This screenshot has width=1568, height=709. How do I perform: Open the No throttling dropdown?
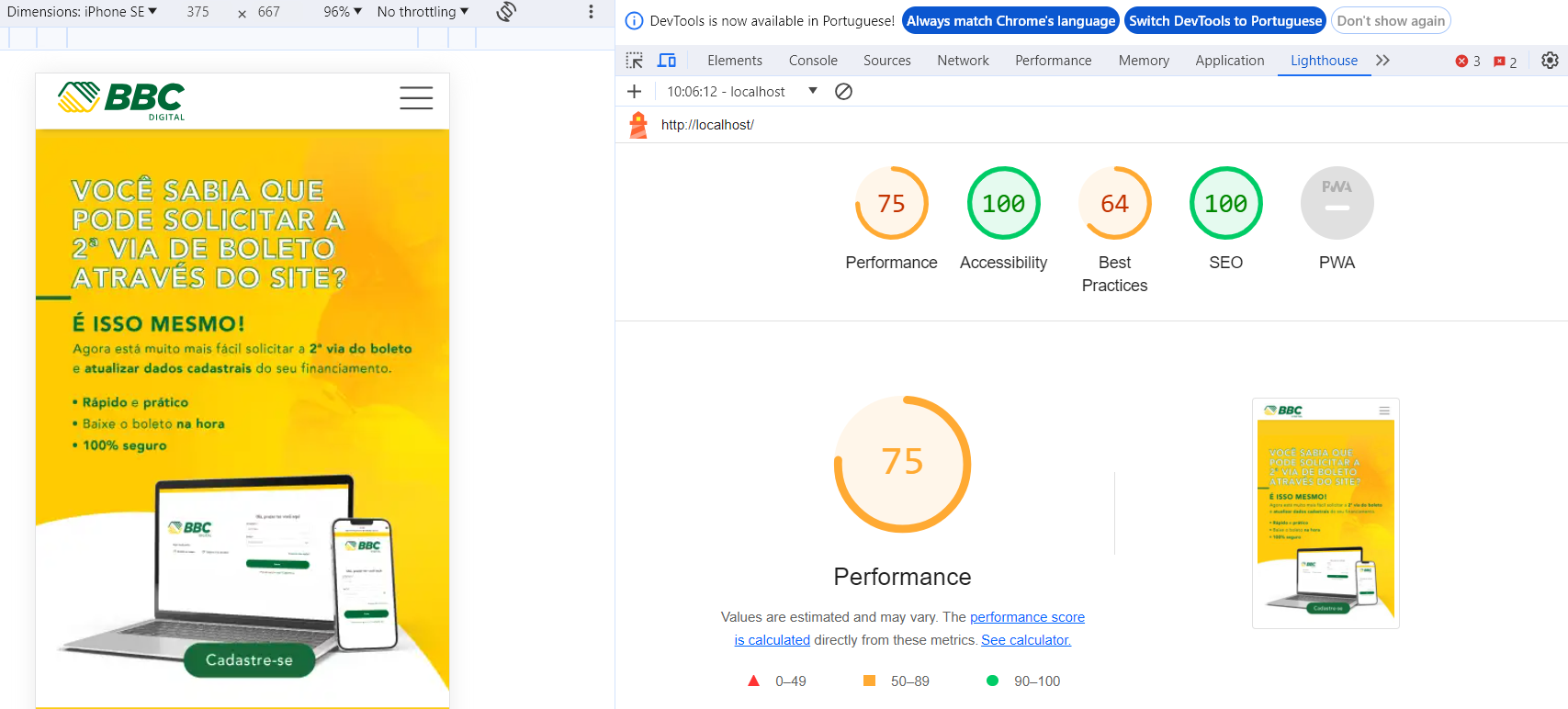click(x=423, y=12)
